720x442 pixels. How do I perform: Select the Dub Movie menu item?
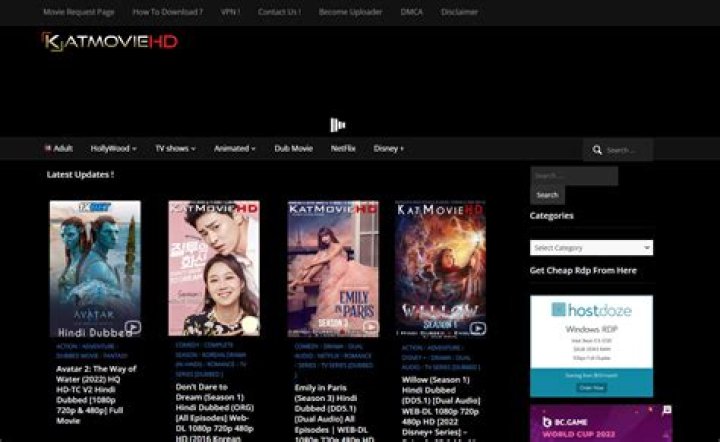click(x=293, y=148)
